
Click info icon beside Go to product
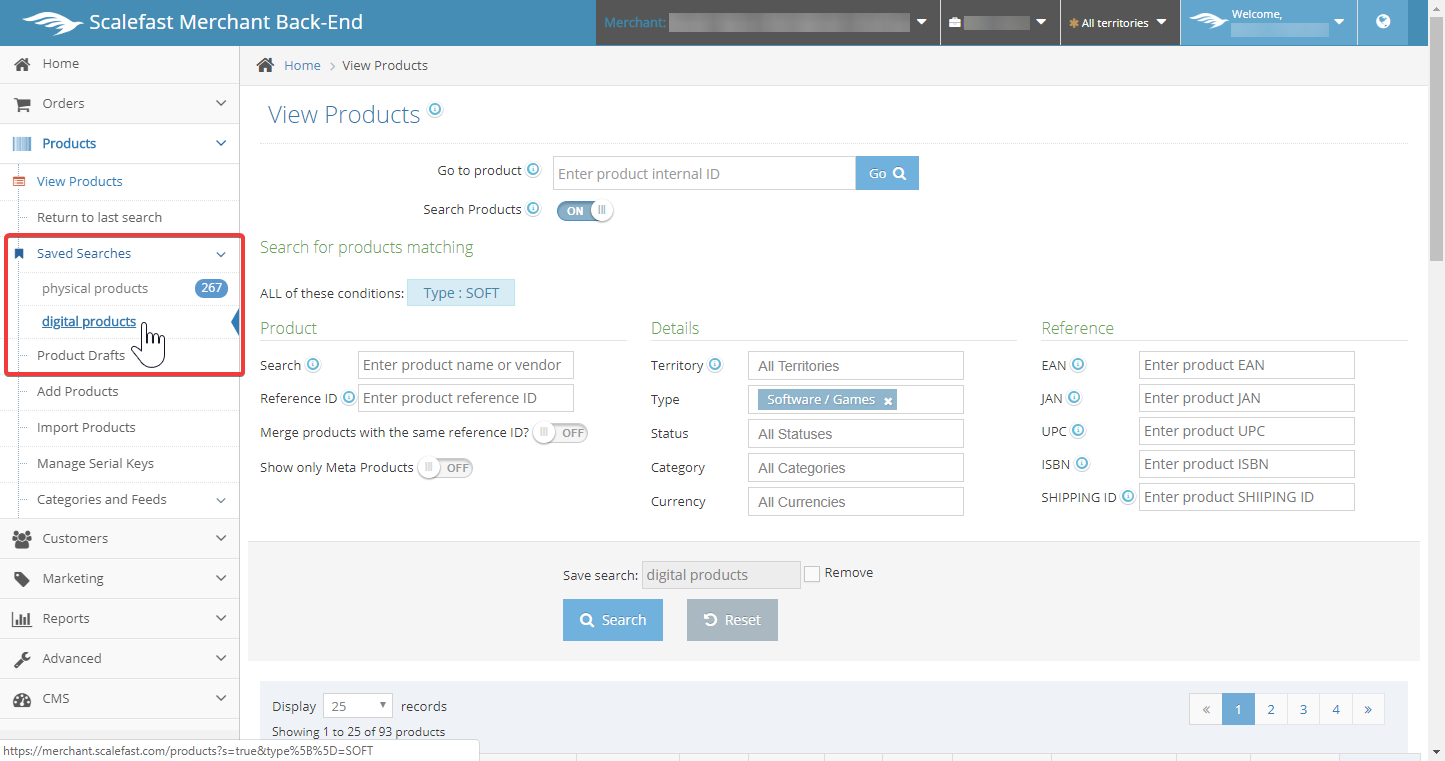click(x=533, y=170)
